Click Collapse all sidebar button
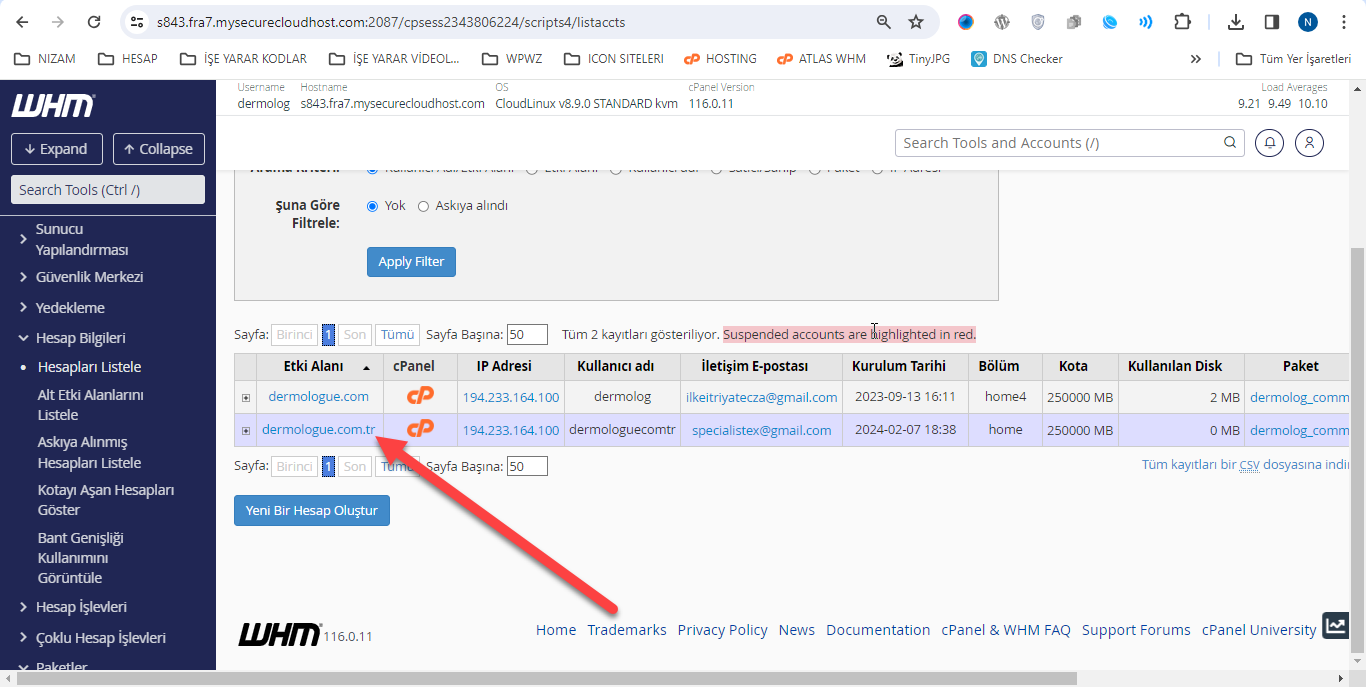The width and height of the screenshot is (1366, 687). 159,149
